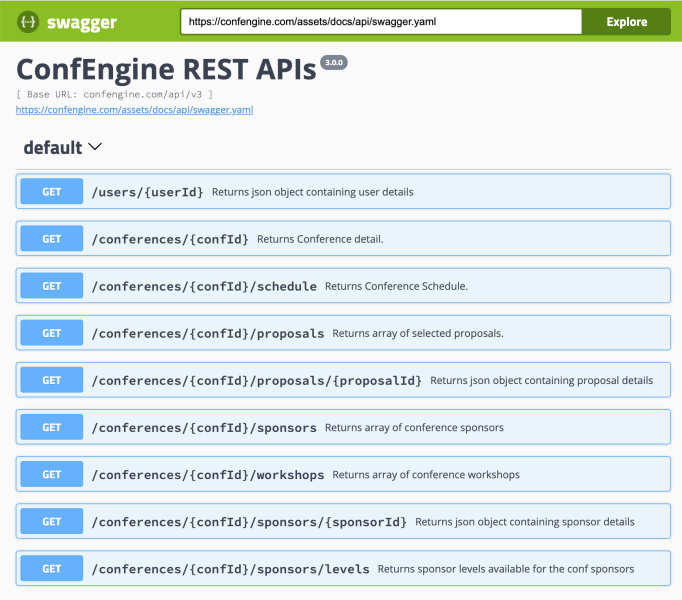Click 'Returns json object containing sponsor details'
Image resolution: width=682 pixels, height=600 pixels.
coord(525,522)
